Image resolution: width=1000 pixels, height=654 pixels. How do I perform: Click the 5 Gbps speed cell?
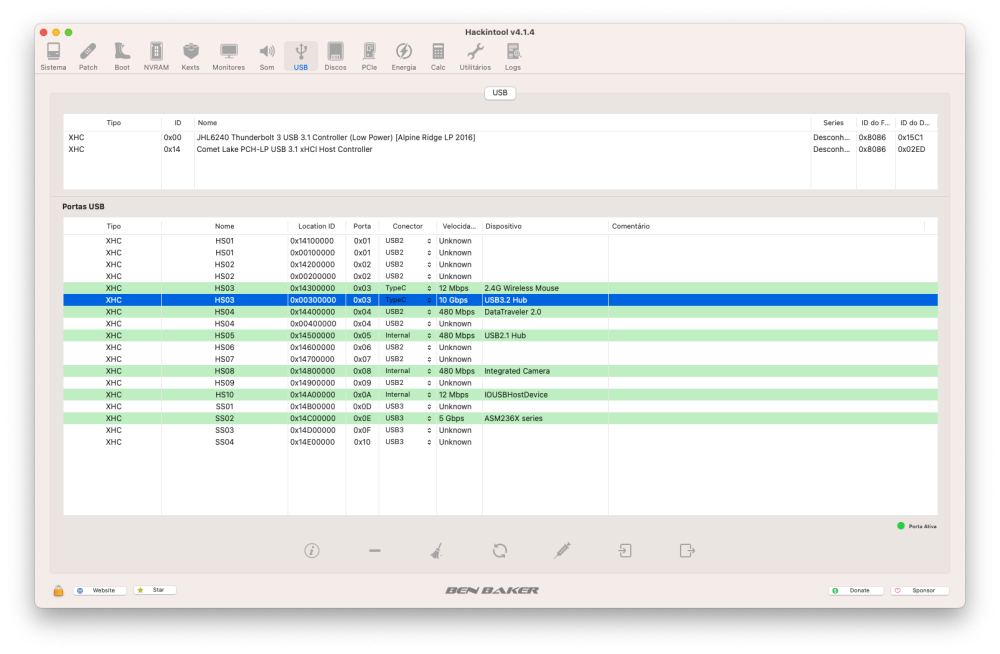pos(459,419)
